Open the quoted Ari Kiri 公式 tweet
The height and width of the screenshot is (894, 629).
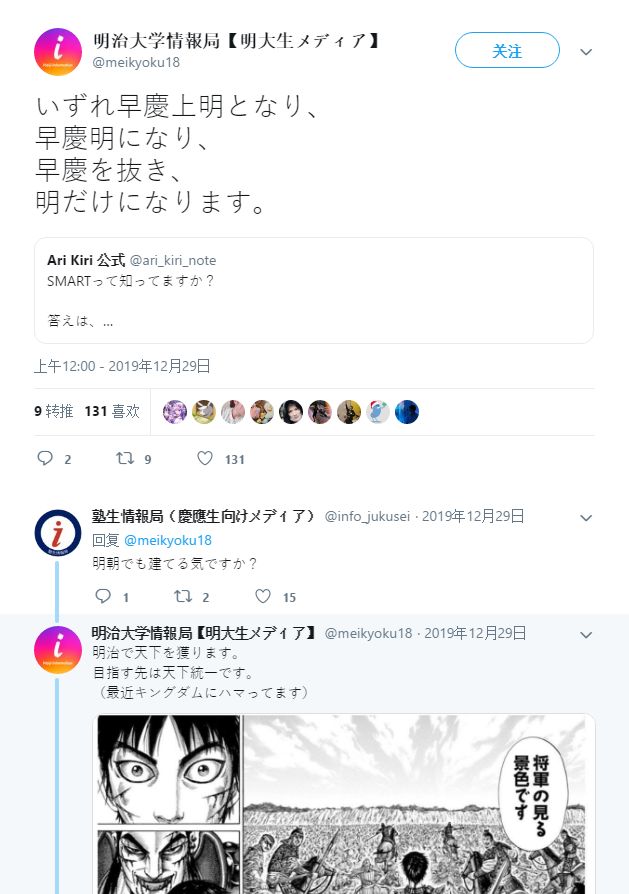point(314,290)
